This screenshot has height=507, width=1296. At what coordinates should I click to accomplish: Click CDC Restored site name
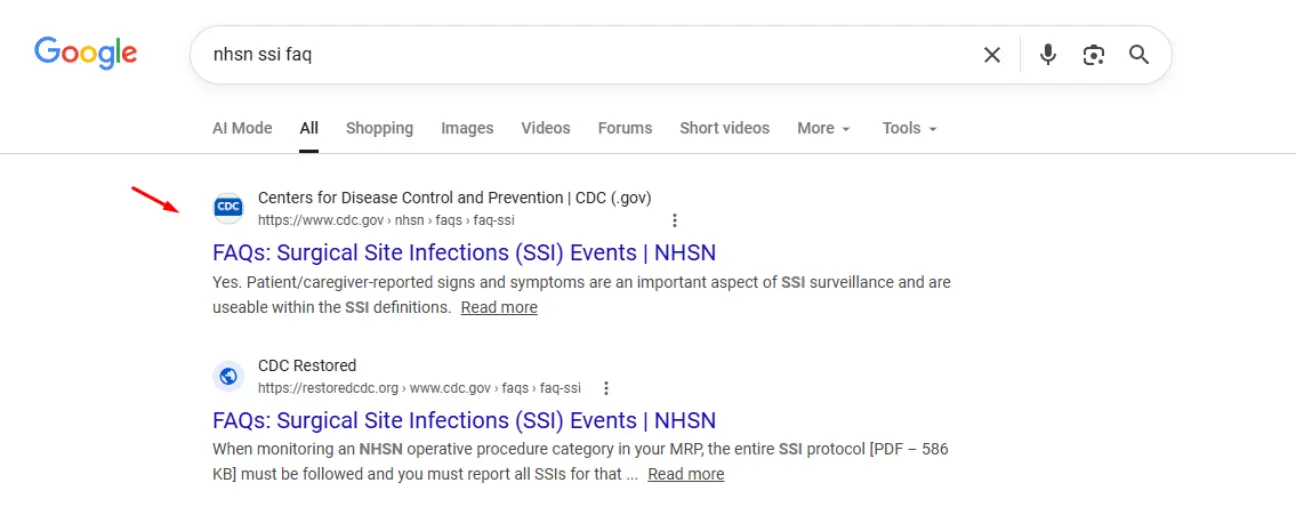(x=307, y=365)
